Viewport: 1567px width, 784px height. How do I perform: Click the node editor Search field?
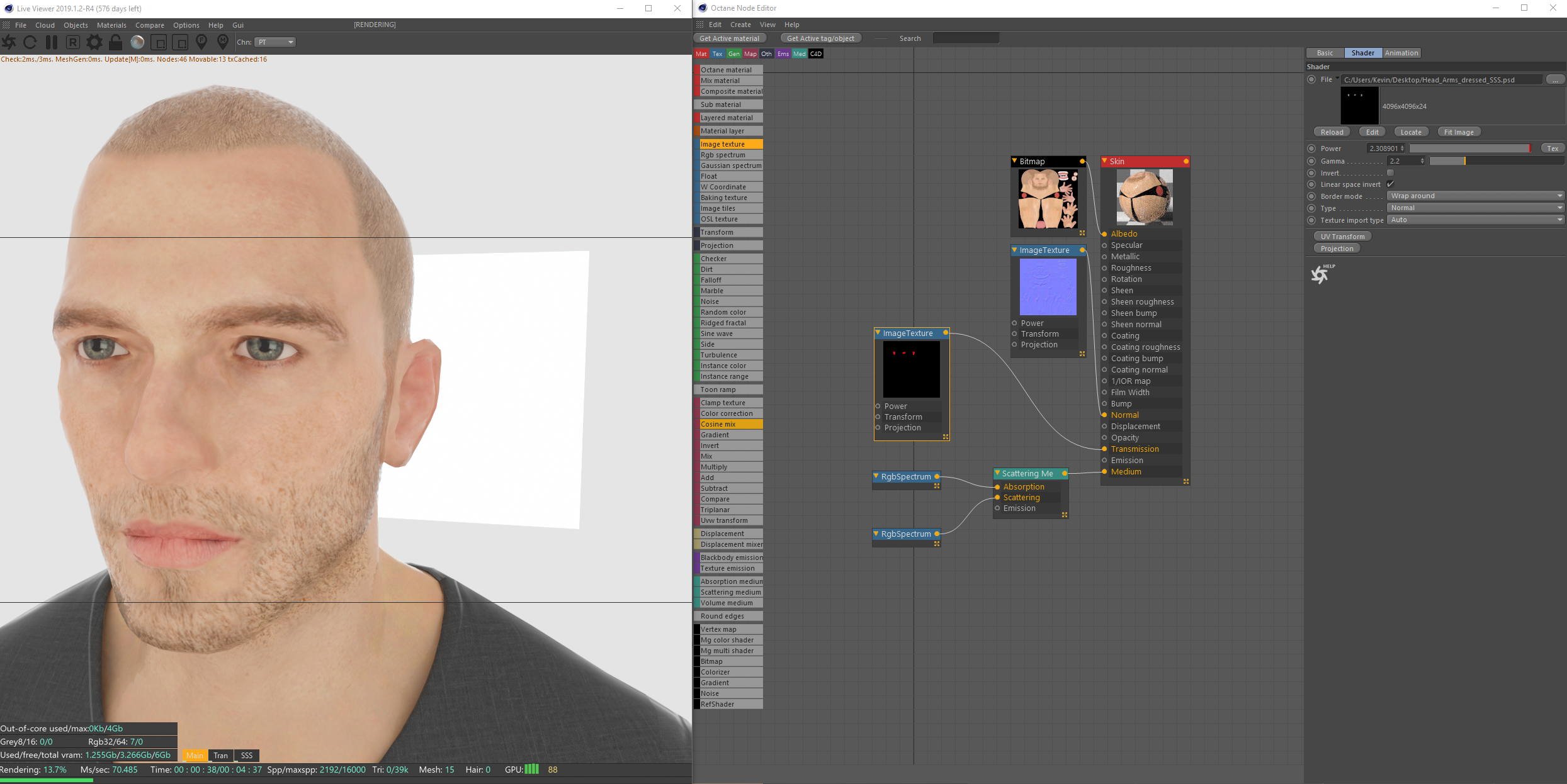pyautogui.click(x=966, y=38)
